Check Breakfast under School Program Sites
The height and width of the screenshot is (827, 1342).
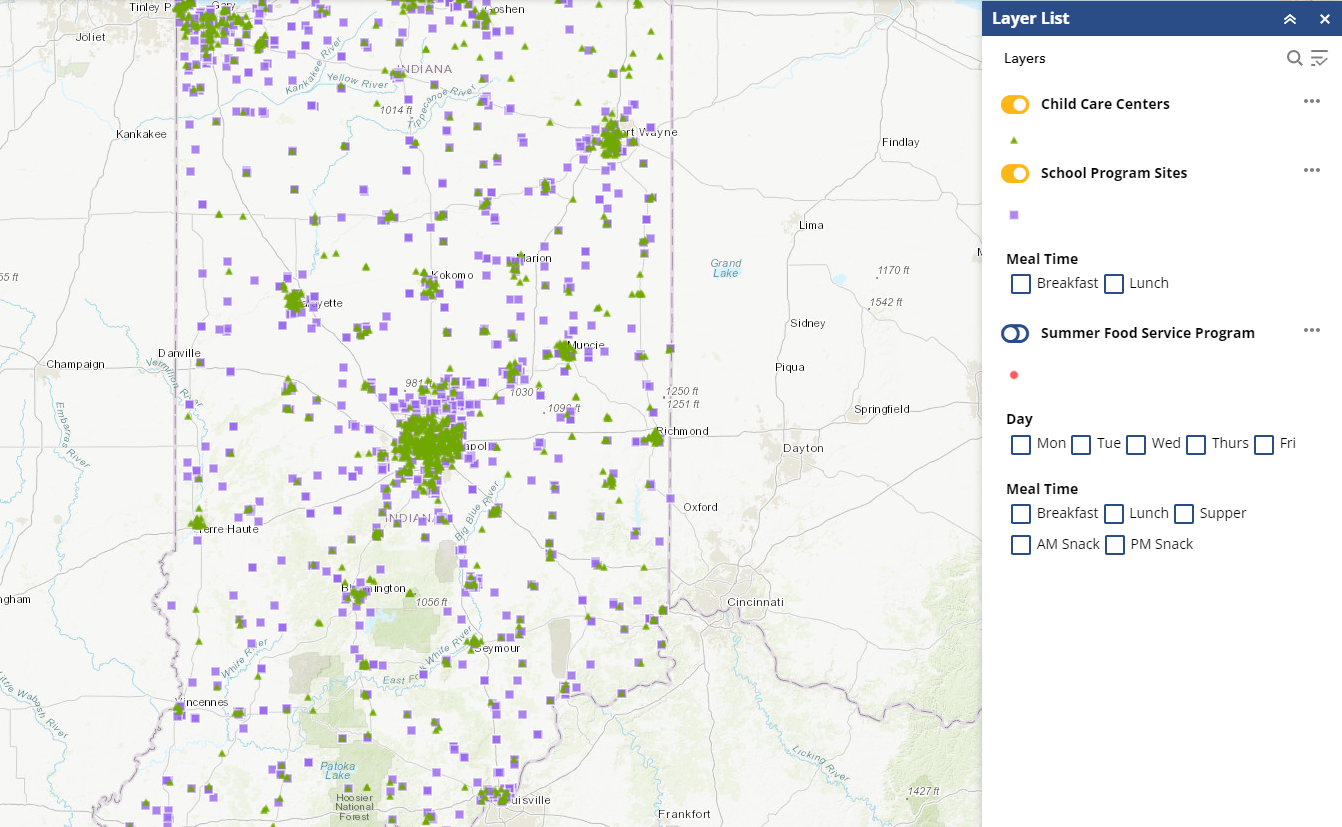click(x=1021, y=284)
